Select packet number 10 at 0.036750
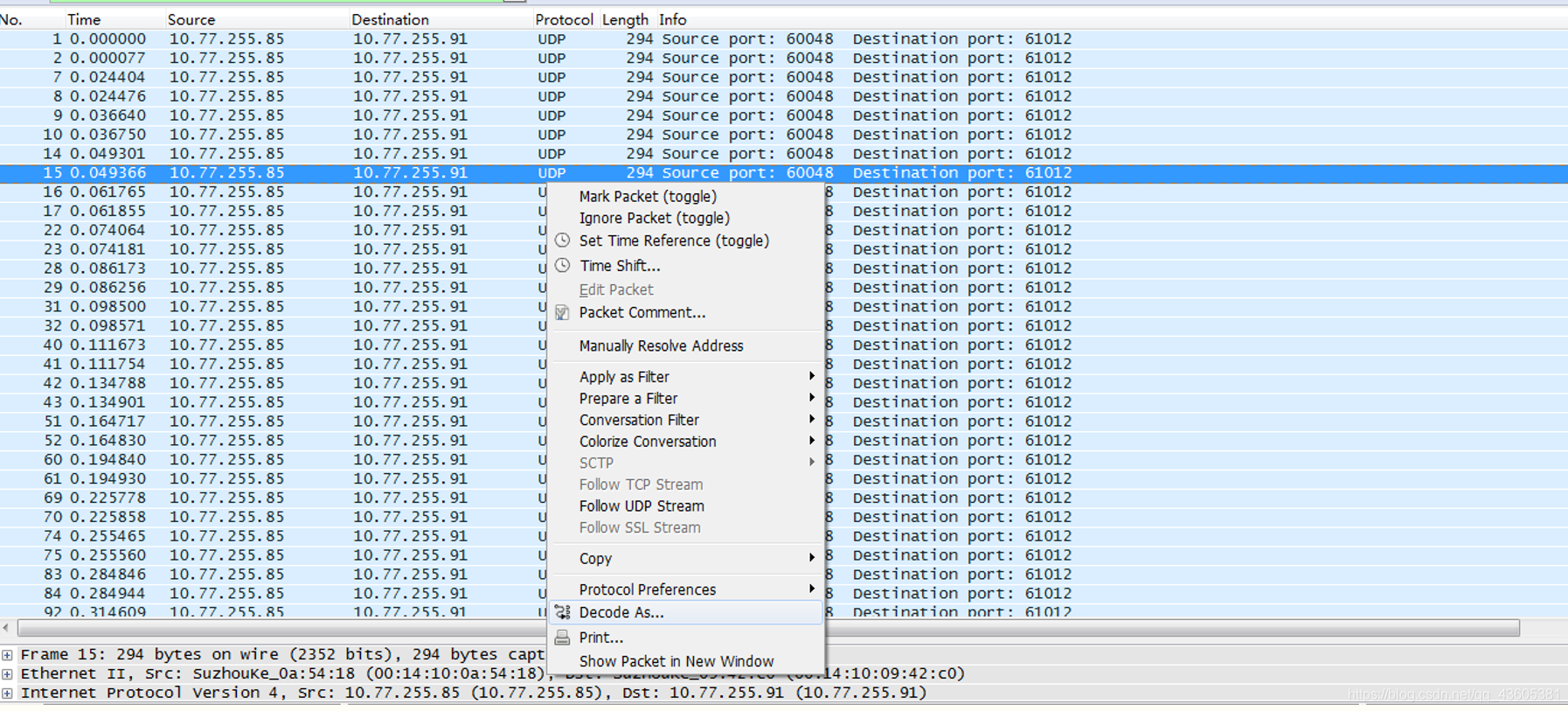 point(784,135)
